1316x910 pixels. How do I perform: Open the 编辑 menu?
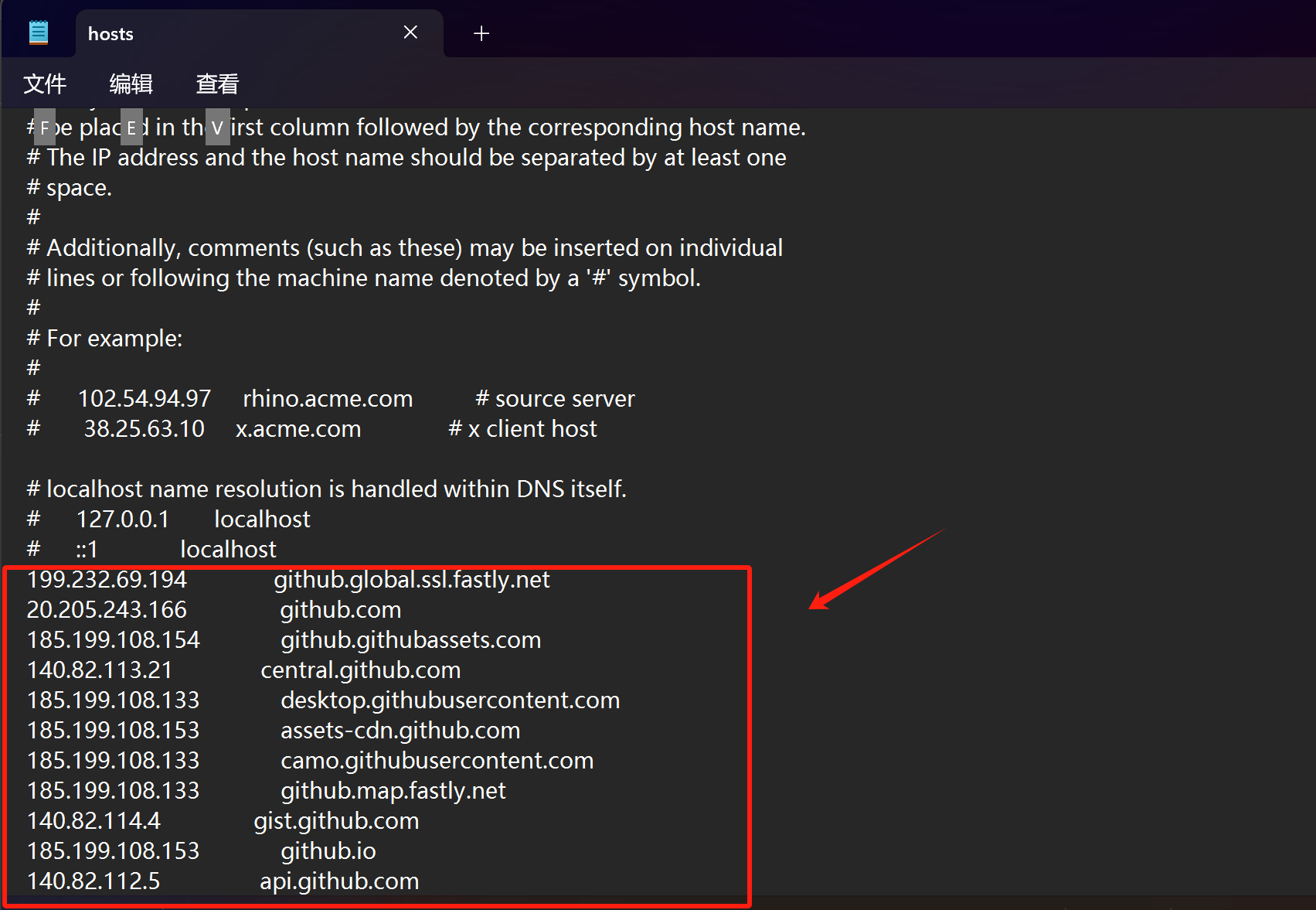pos(130,84)
